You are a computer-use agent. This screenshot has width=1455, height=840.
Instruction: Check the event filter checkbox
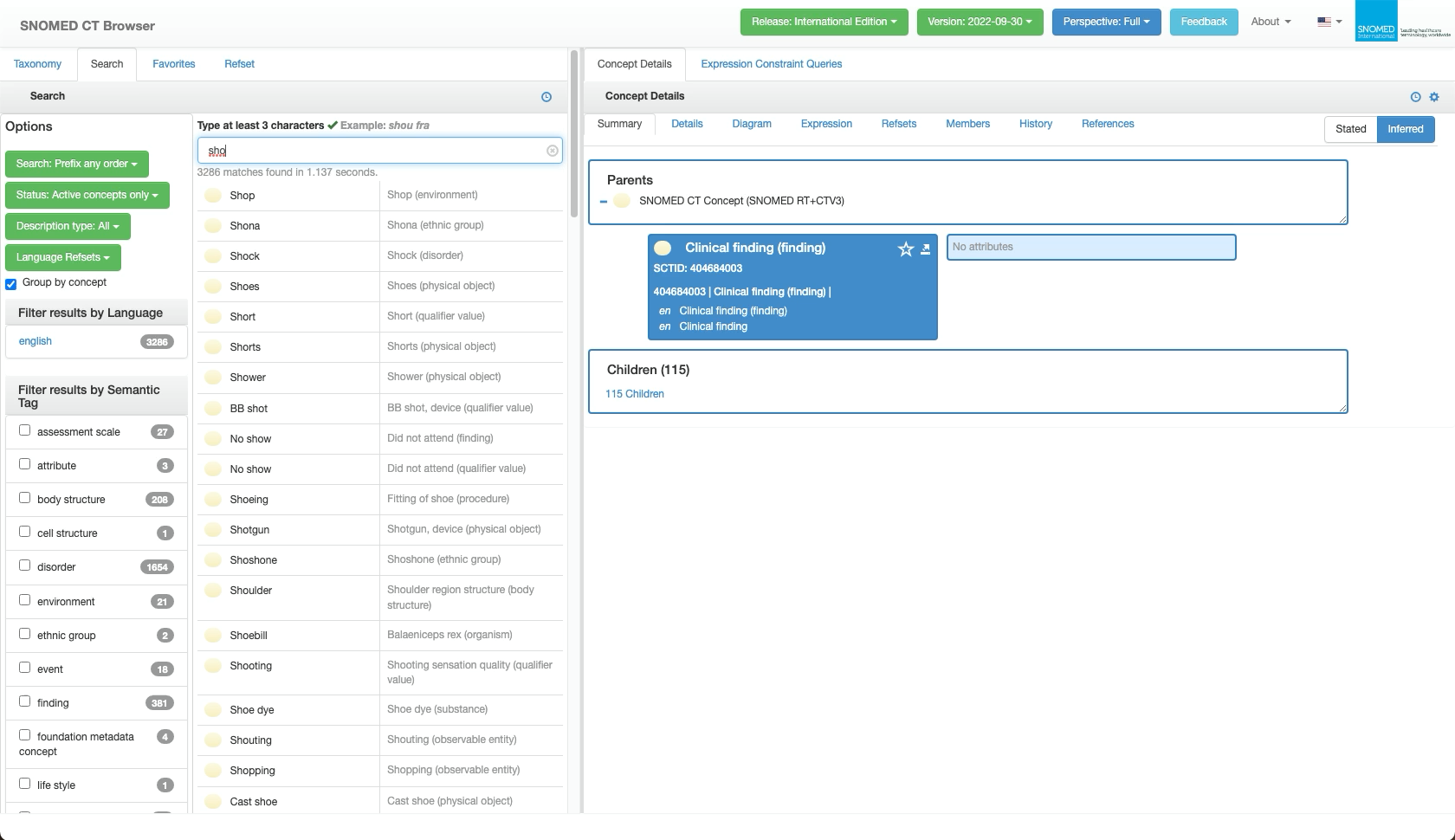(x=25, y=668)
